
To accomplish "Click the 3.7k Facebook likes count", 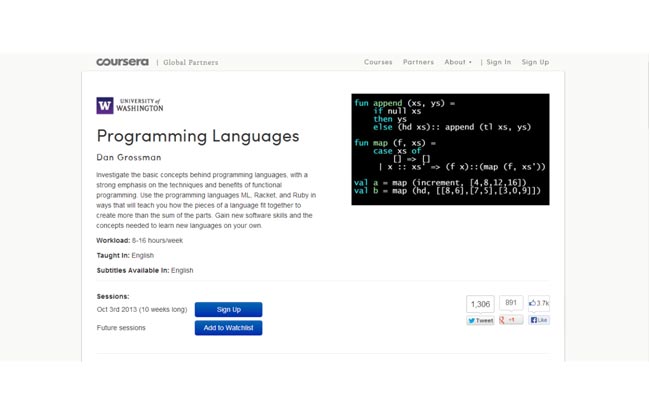I will [x=539, y=303].
